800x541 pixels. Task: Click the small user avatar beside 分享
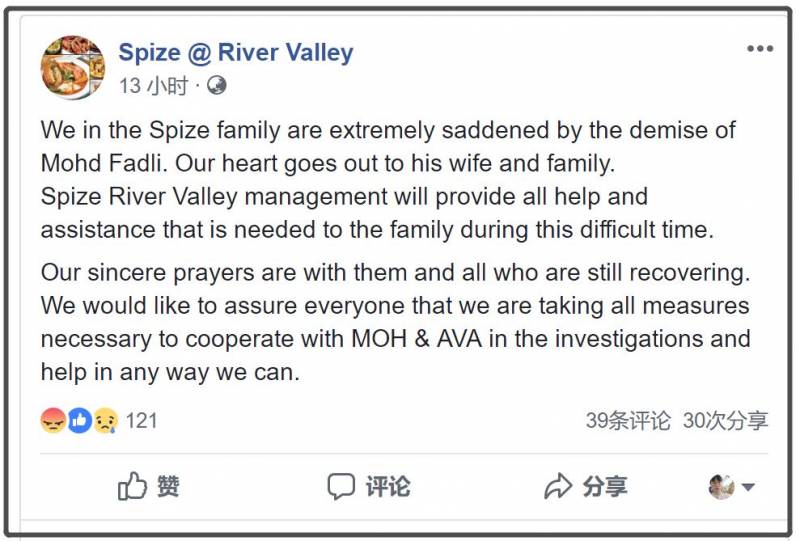click(721, 487)
